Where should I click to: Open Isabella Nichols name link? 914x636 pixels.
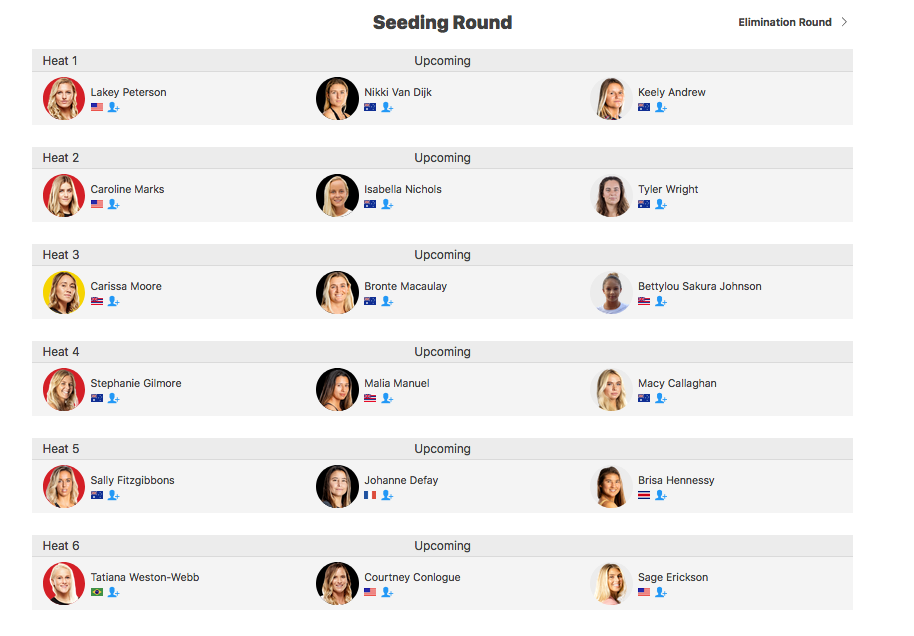point(403,189)
